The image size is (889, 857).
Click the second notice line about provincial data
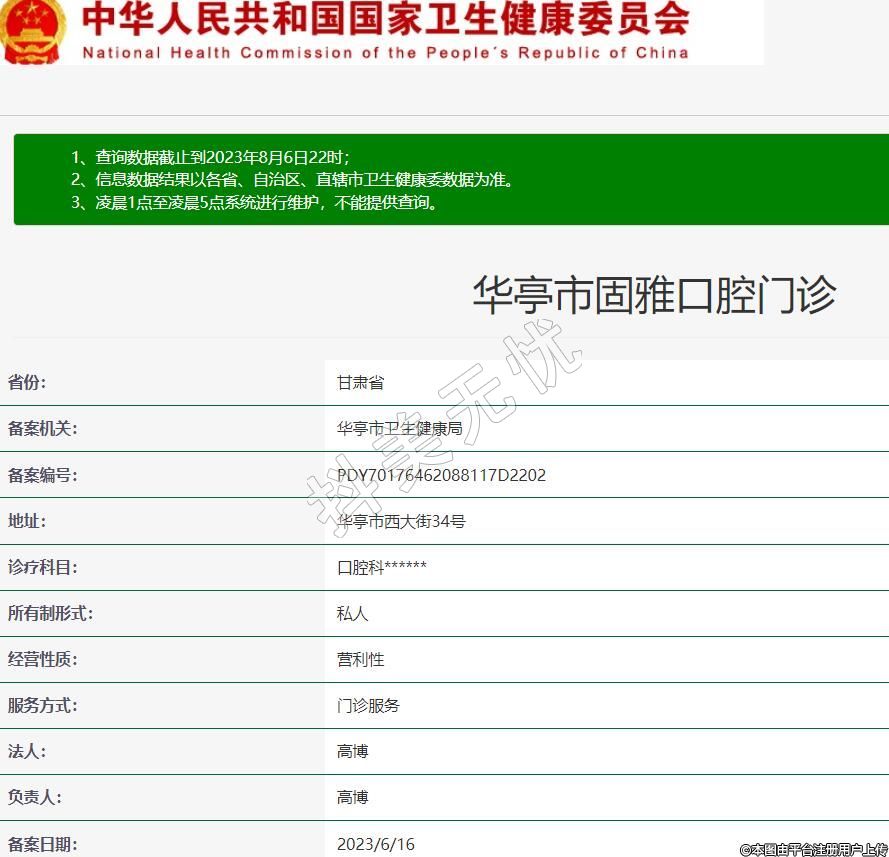[292, 180]
